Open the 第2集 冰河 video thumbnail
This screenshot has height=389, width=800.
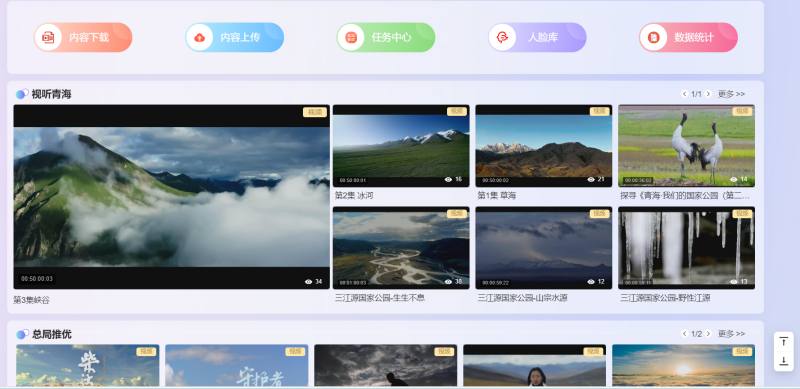tap(401, 146)
